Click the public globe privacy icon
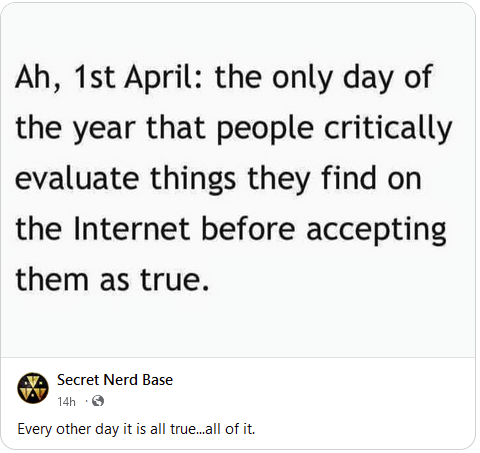The height and width of the screenshot is (453, 480). [98, 401]
